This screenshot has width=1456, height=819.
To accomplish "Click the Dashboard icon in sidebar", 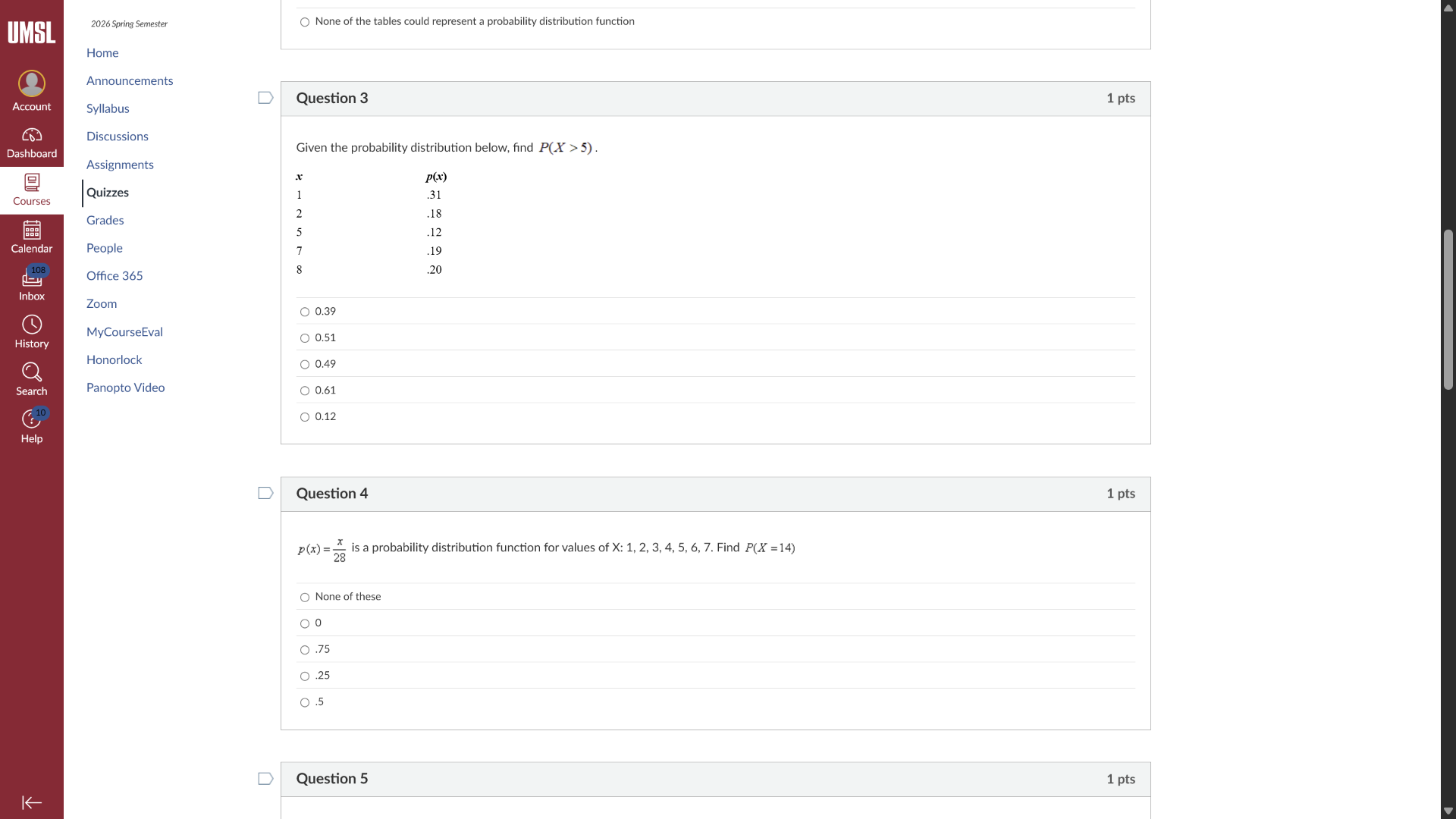I will tap(31, 141).
